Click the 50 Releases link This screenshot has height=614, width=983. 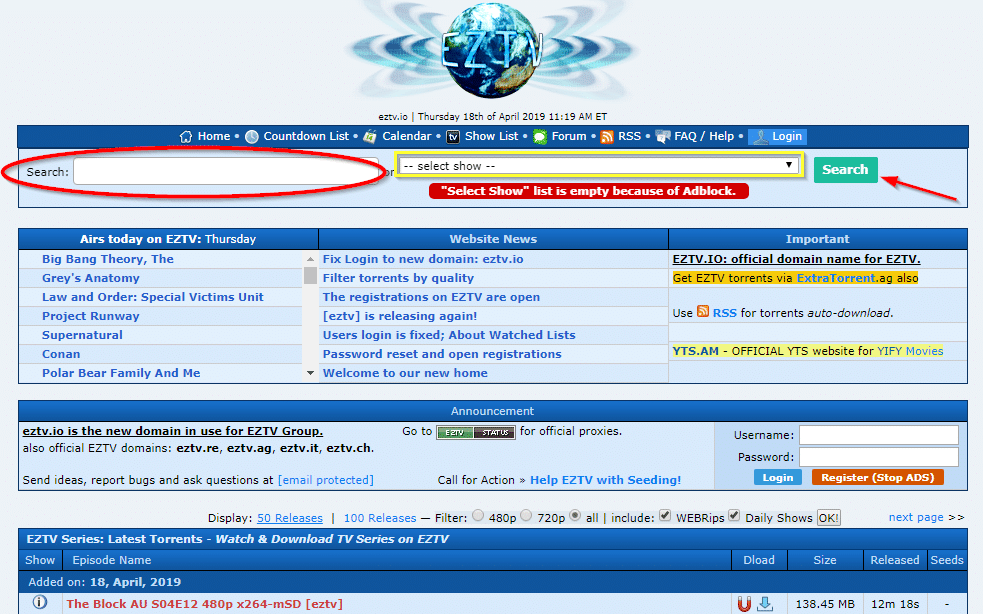tap(290, 518)
